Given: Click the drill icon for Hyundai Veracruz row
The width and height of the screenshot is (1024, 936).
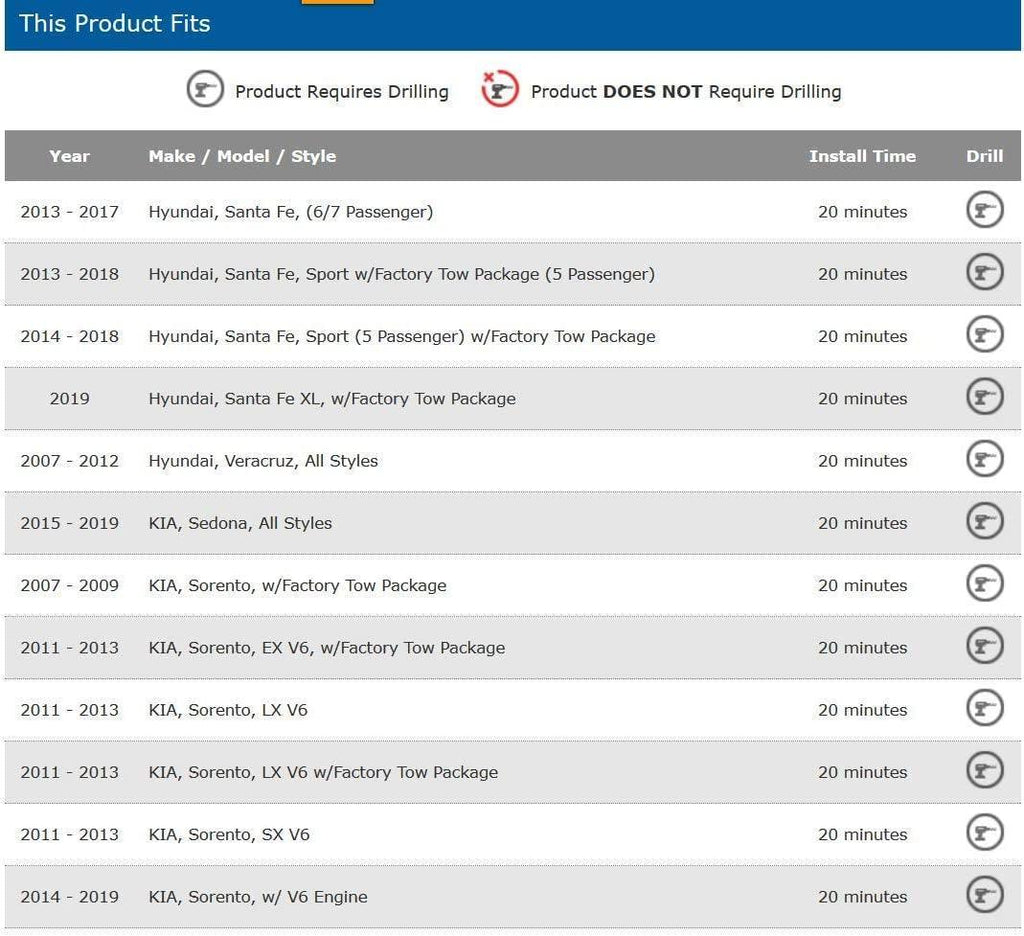Looking at the screenshot, I should click(x=984, y=460).
